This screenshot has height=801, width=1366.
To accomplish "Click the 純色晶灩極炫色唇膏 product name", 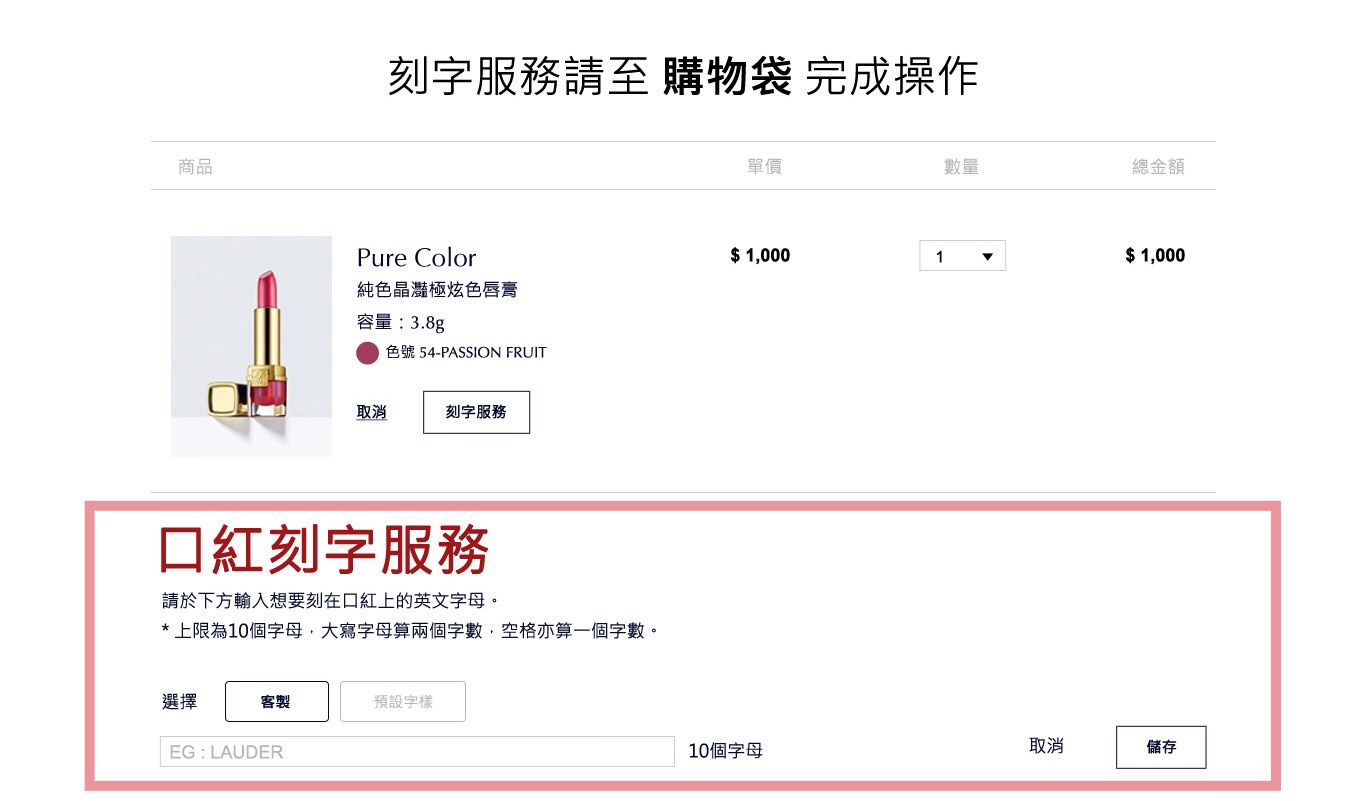I will tap(437, 290).
